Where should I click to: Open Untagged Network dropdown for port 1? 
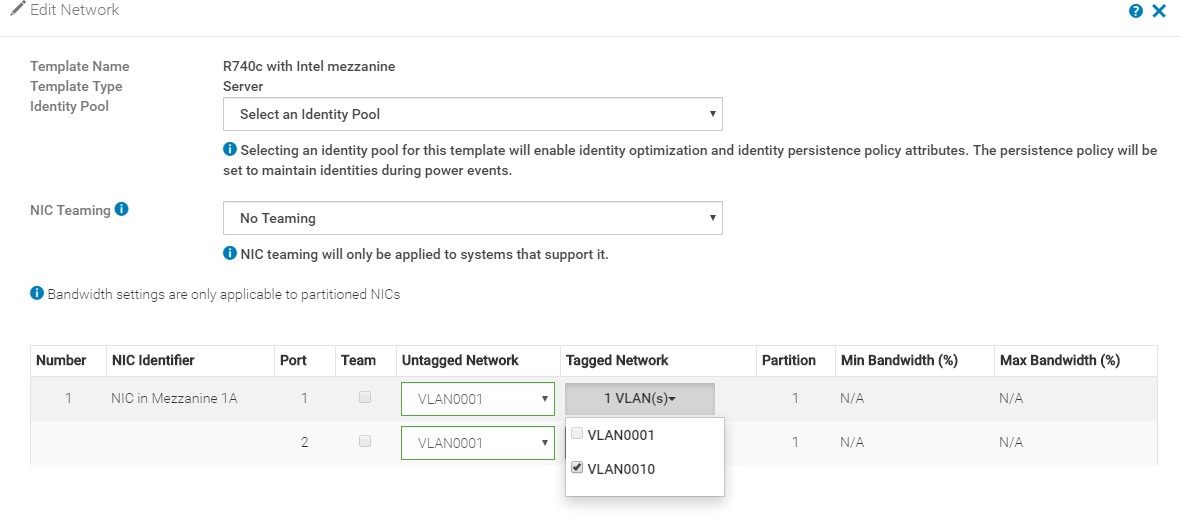click(x=478, y=399)
